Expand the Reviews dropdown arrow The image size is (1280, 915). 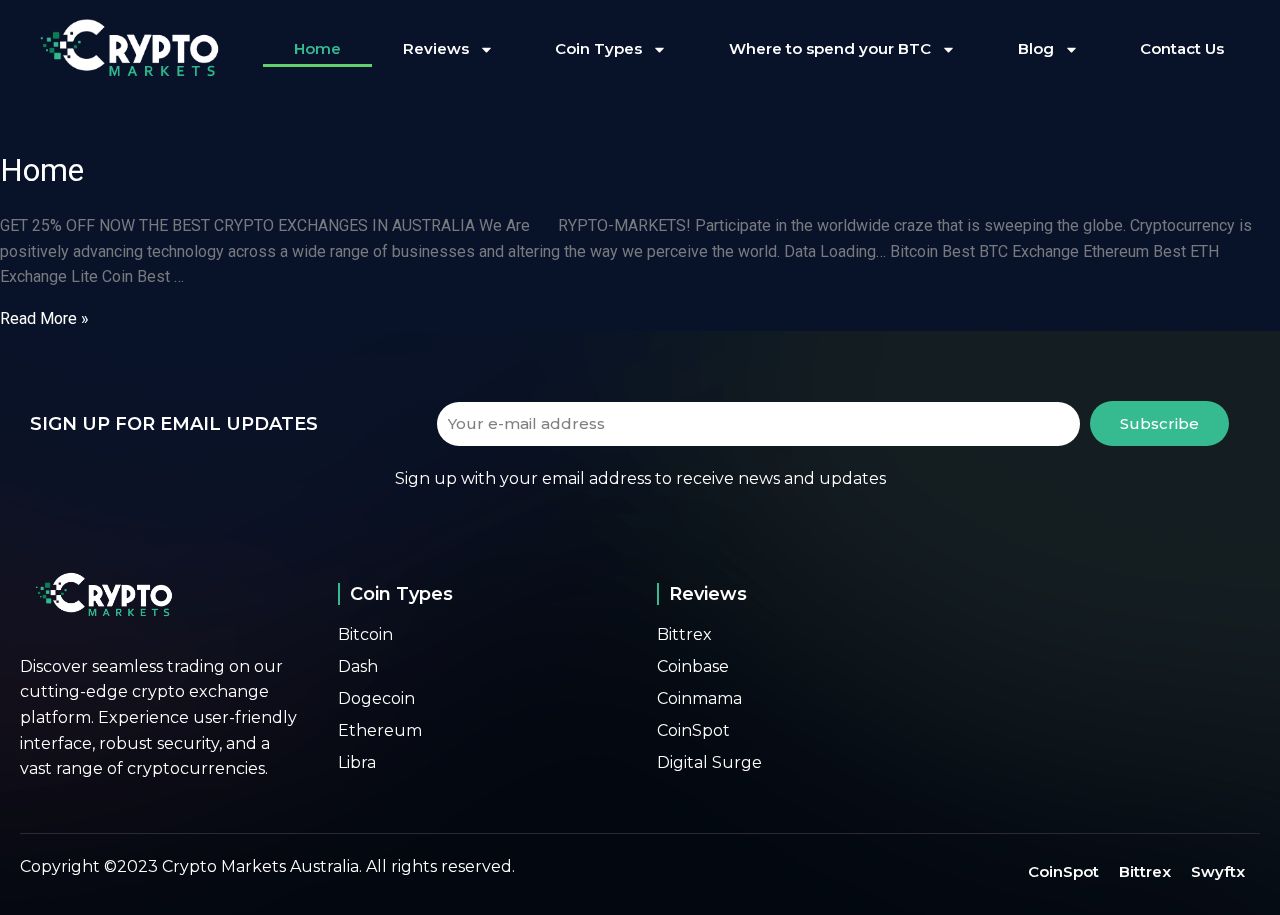tap(487, 50)
